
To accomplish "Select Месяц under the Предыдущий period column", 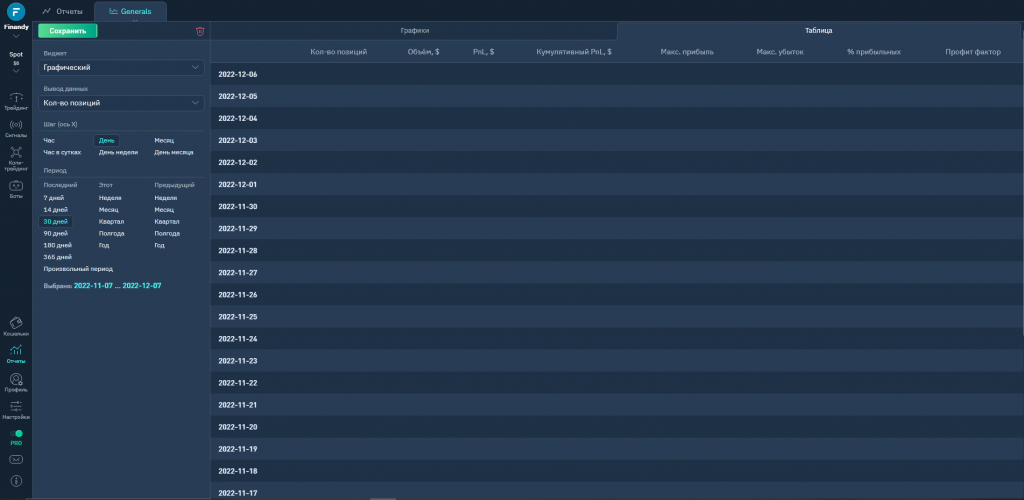I will tap(164, 210).
